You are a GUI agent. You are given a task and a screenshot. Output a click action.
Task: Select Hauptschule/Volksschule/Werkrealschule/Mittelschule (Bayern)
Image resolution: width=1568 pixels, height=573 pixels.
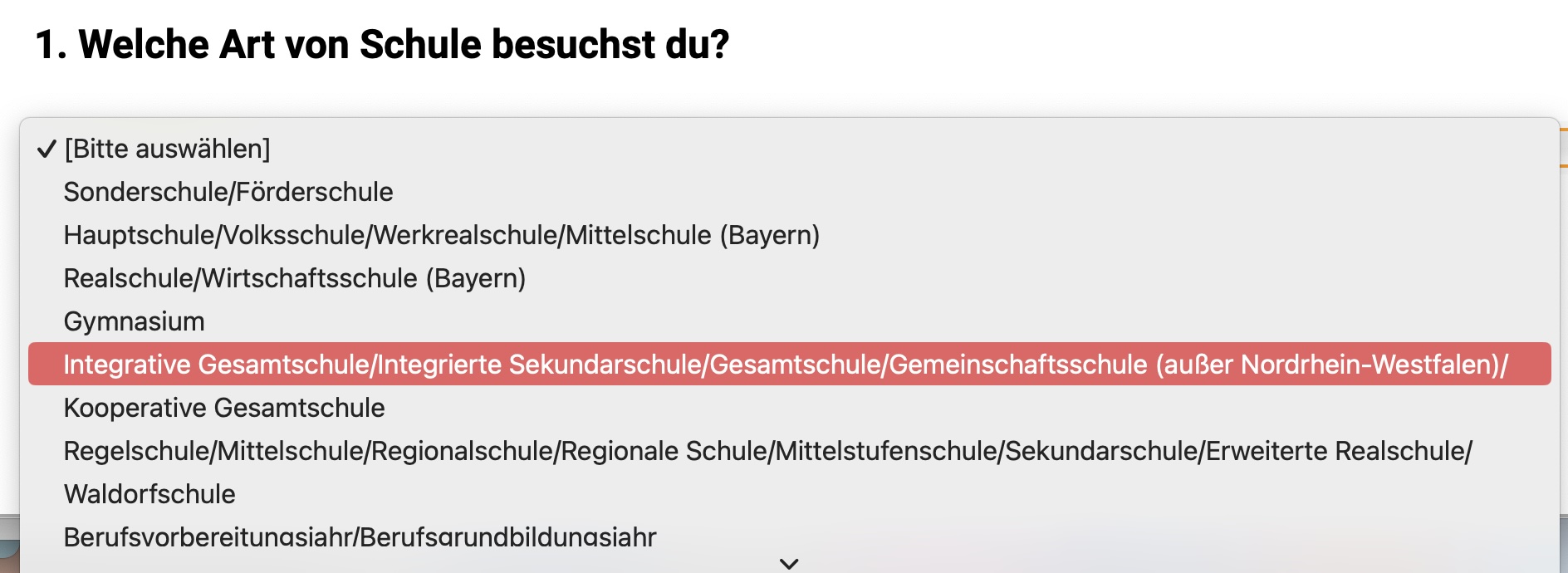(x=789, y=235)
